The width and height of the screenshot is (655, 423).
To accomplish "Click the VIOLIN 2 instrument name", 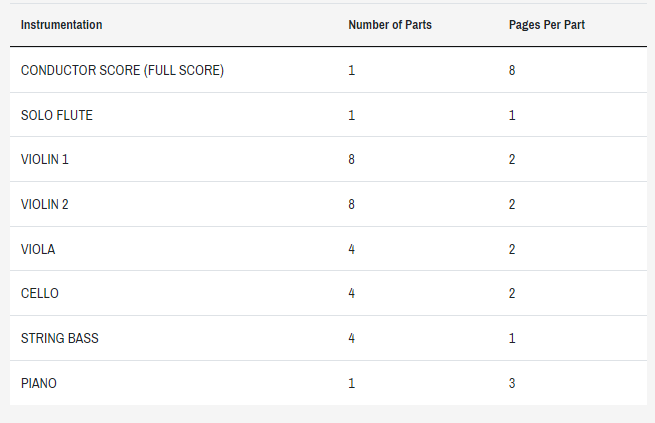I will [45, 205].
